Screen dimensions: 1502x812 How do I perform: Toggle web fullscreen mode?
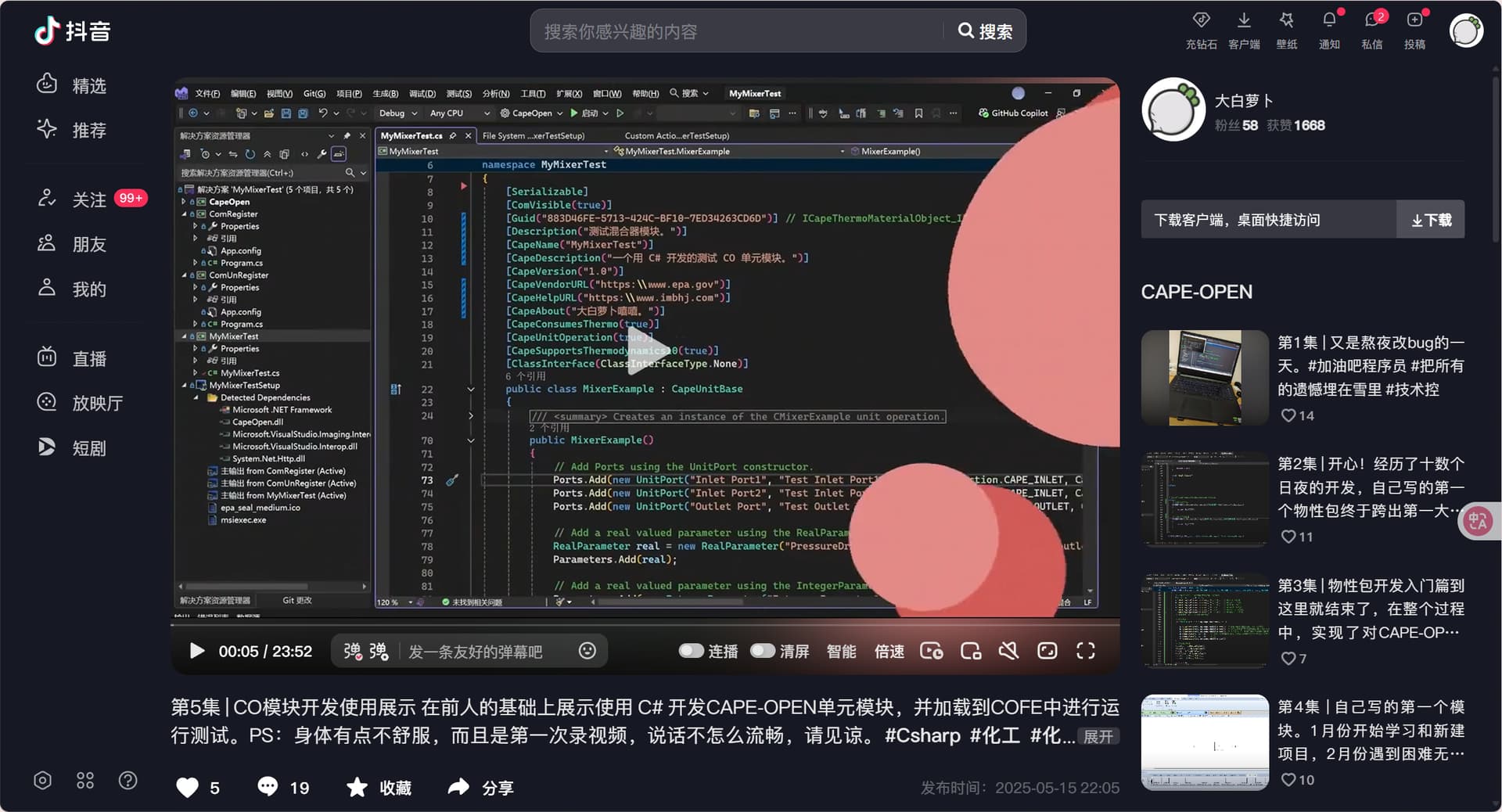pos(1047,651)
